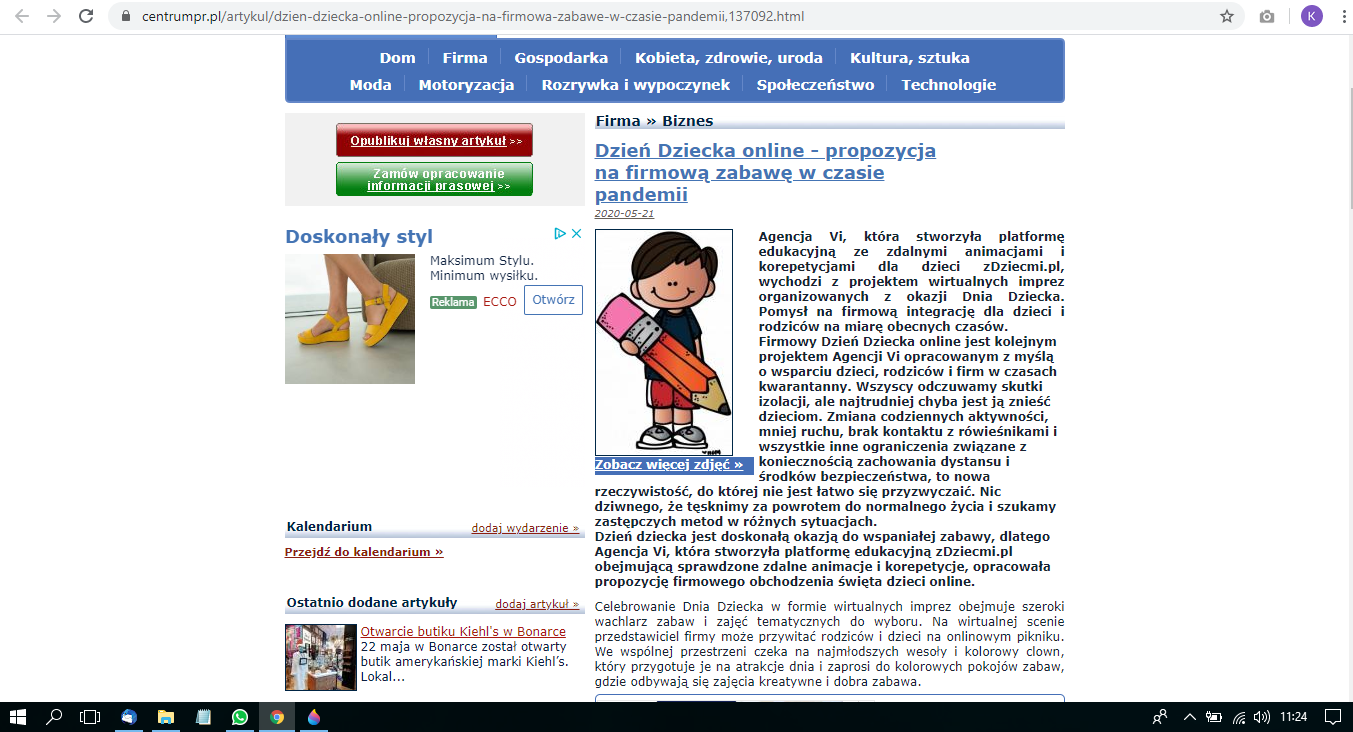The image size is (1353, 732).
Task: Open WhatsApp from the taskbar
Action: pyautogui.click(x=240, y=717)
